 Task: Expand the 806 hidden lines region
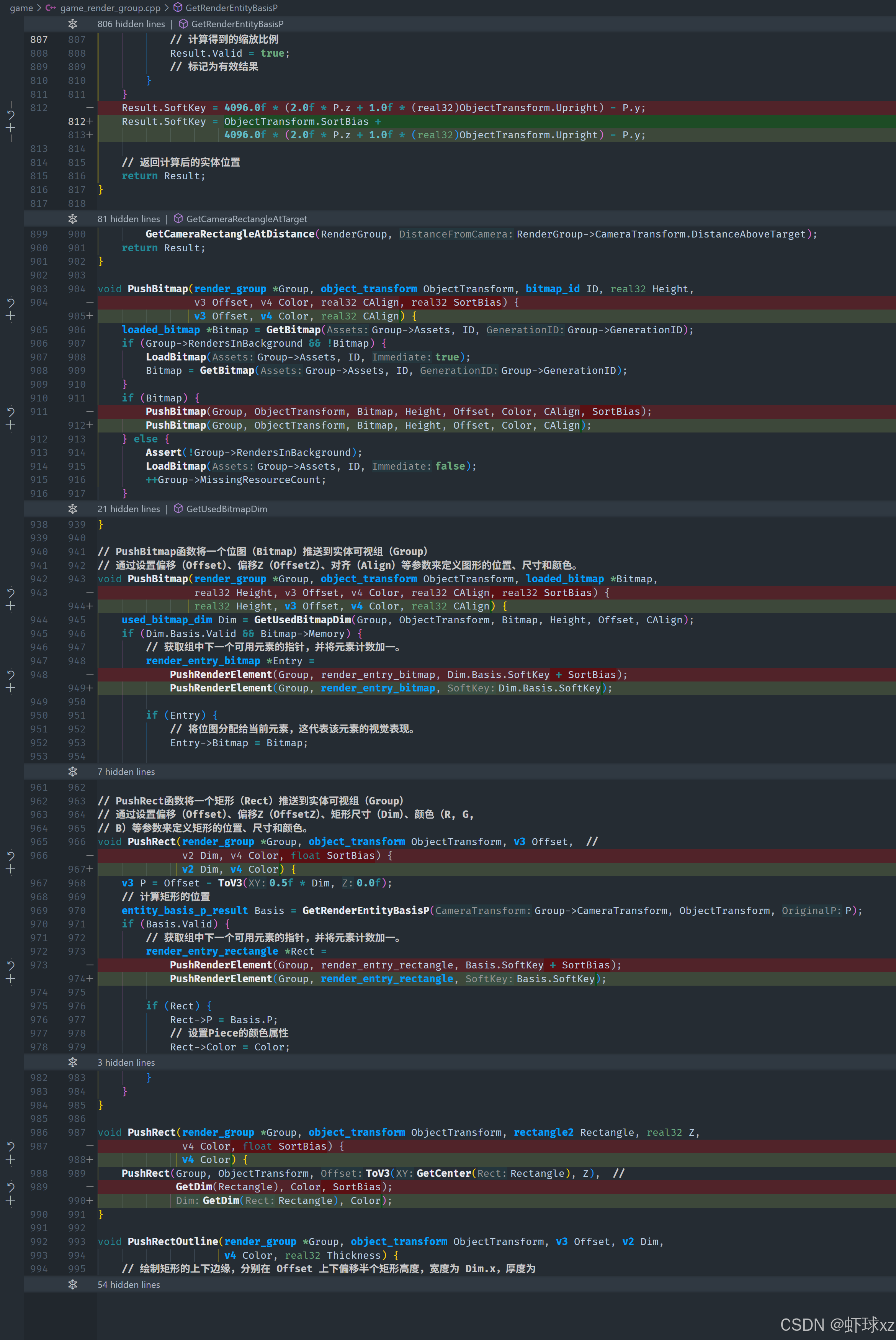tap(73, 24)
